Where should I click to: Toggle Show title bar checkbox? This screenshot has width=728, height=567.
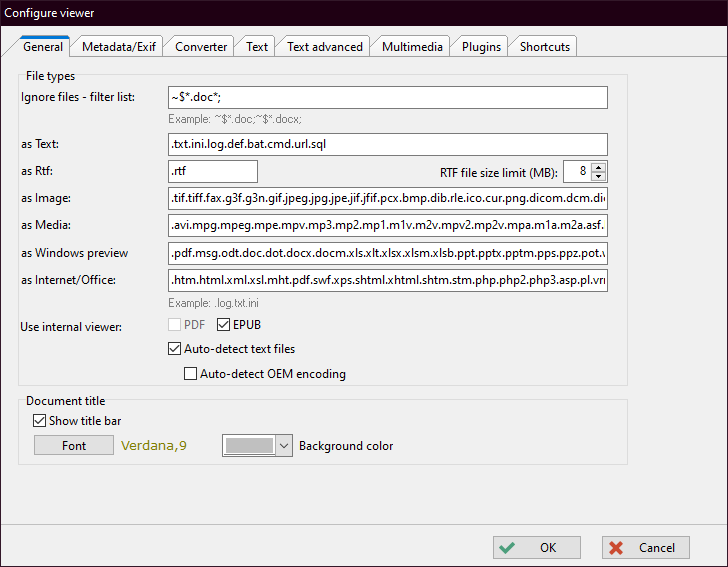click(x=40, y=421)
